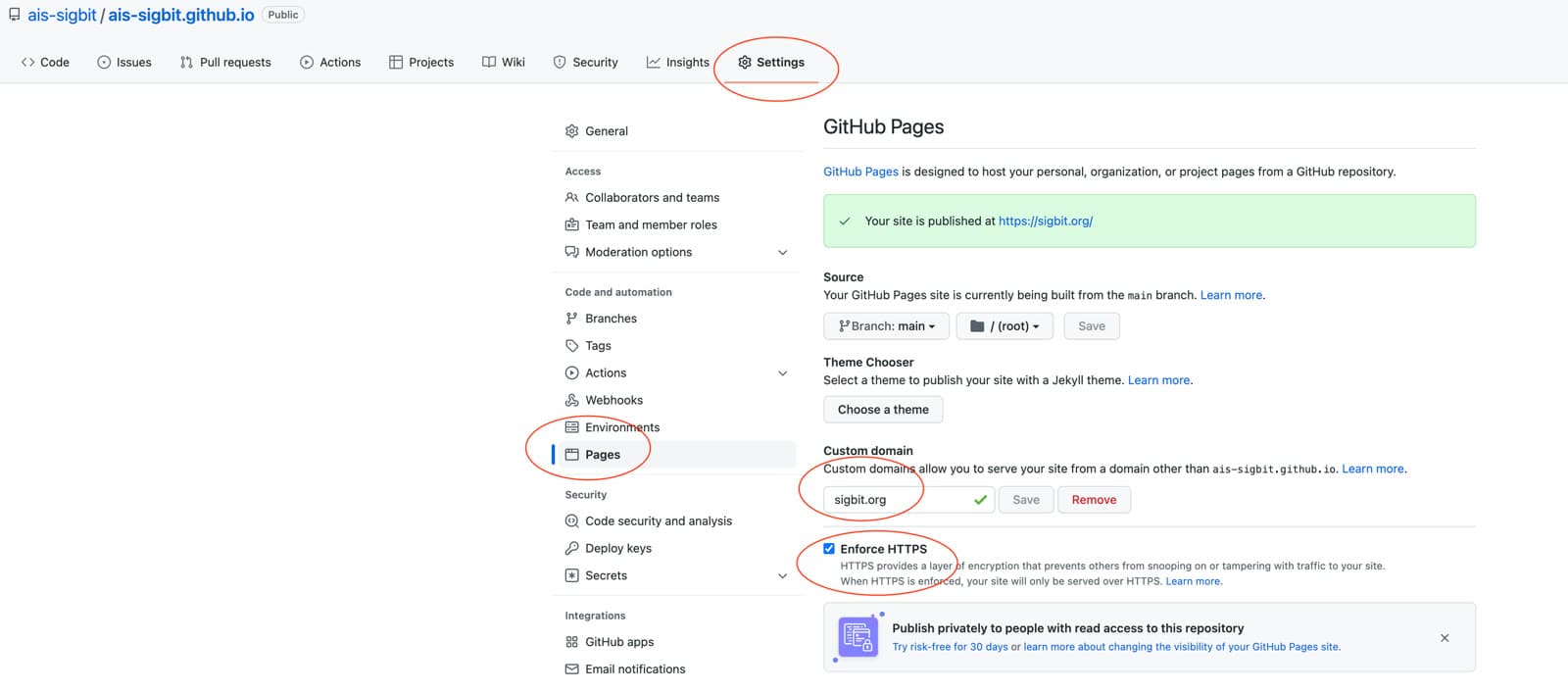The width and height of the screenshot is (1568, 692).
Task: Open the Branch: main dropdown
Action: tap(886, 326)
